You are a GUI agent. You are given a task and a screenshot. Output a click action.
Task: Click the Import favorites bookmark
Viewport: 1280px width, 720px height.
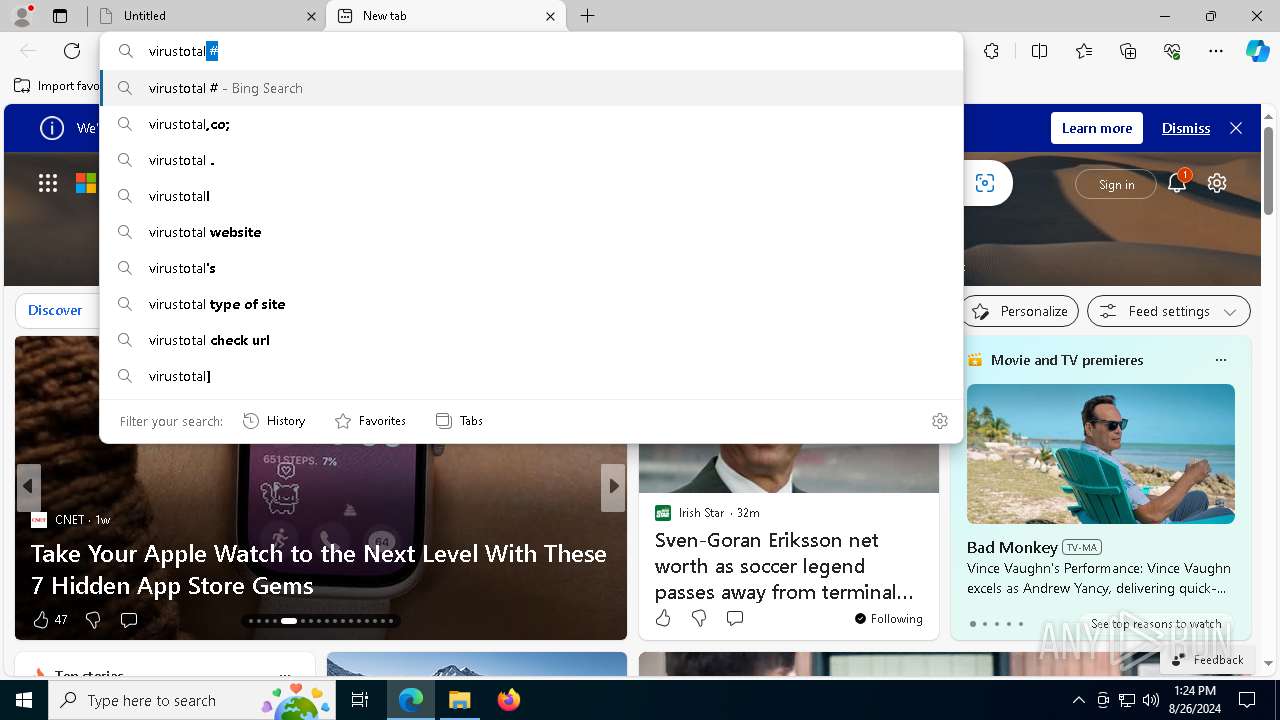(57, 86)
